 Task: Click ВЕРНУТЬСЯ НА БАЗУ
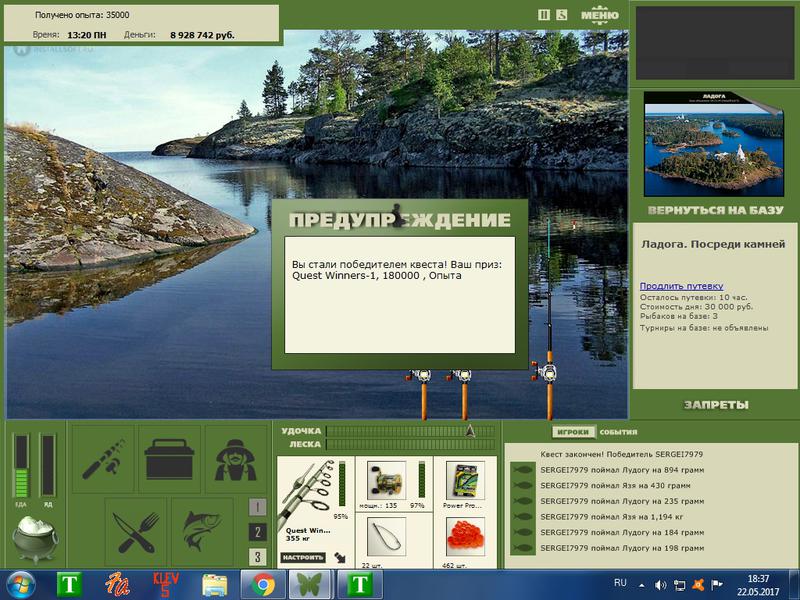tap(715, 210)
